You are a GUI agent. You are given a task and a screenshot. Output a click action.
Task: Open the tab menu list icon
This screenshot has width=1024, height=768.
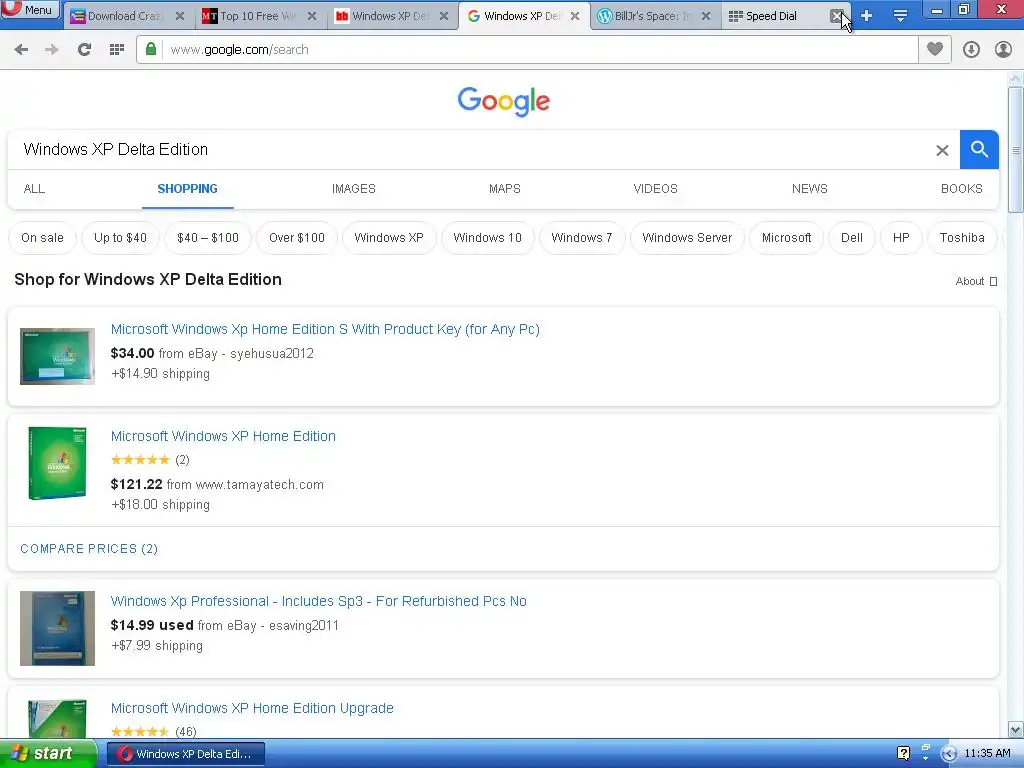(901, 16)
